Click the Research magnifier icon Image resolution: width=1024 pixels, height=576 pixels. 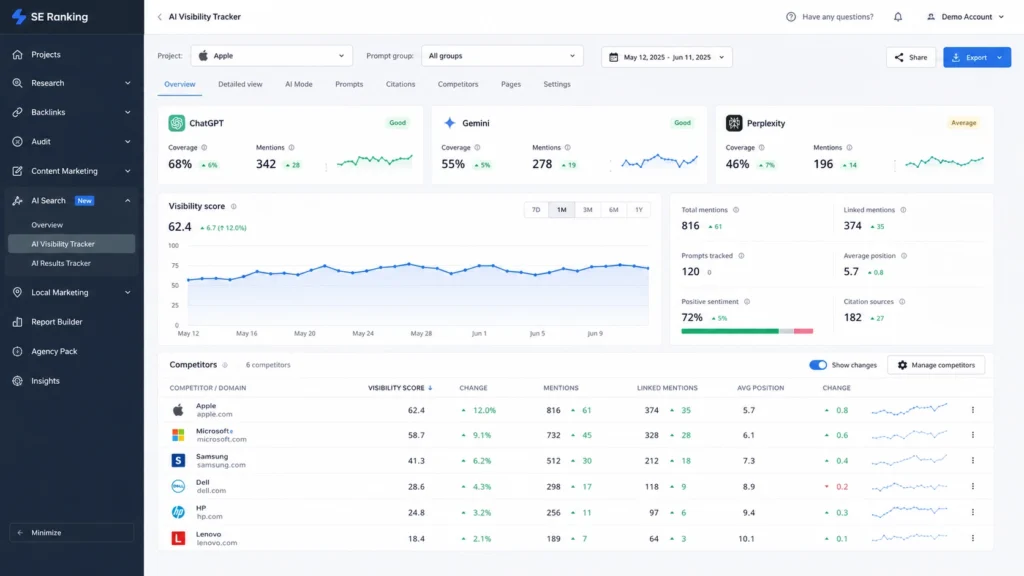18,83
